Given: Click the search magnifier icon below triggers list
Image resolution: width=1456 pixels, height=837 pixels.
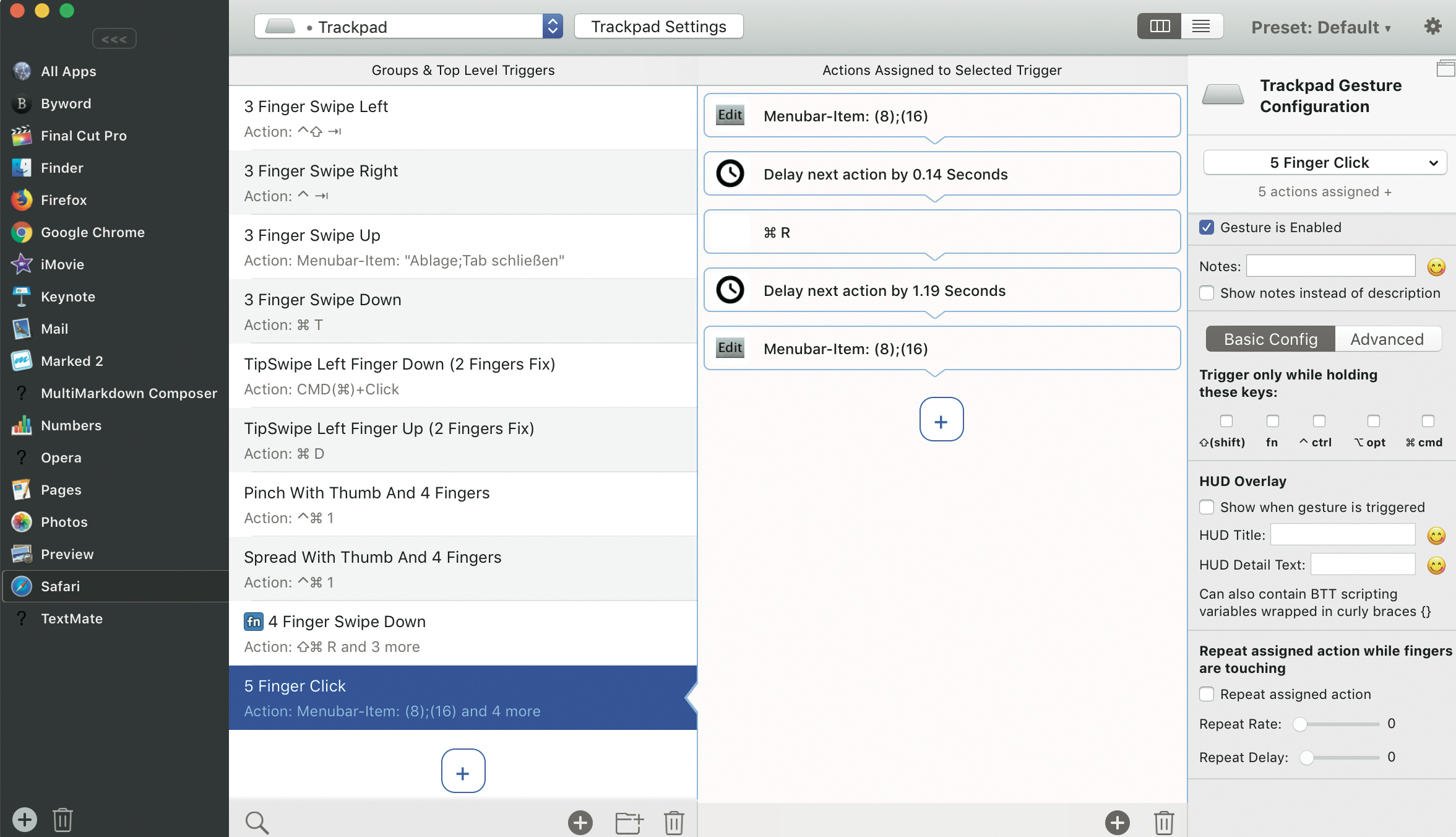Looking at the screenshot, I should coord(257,823).
